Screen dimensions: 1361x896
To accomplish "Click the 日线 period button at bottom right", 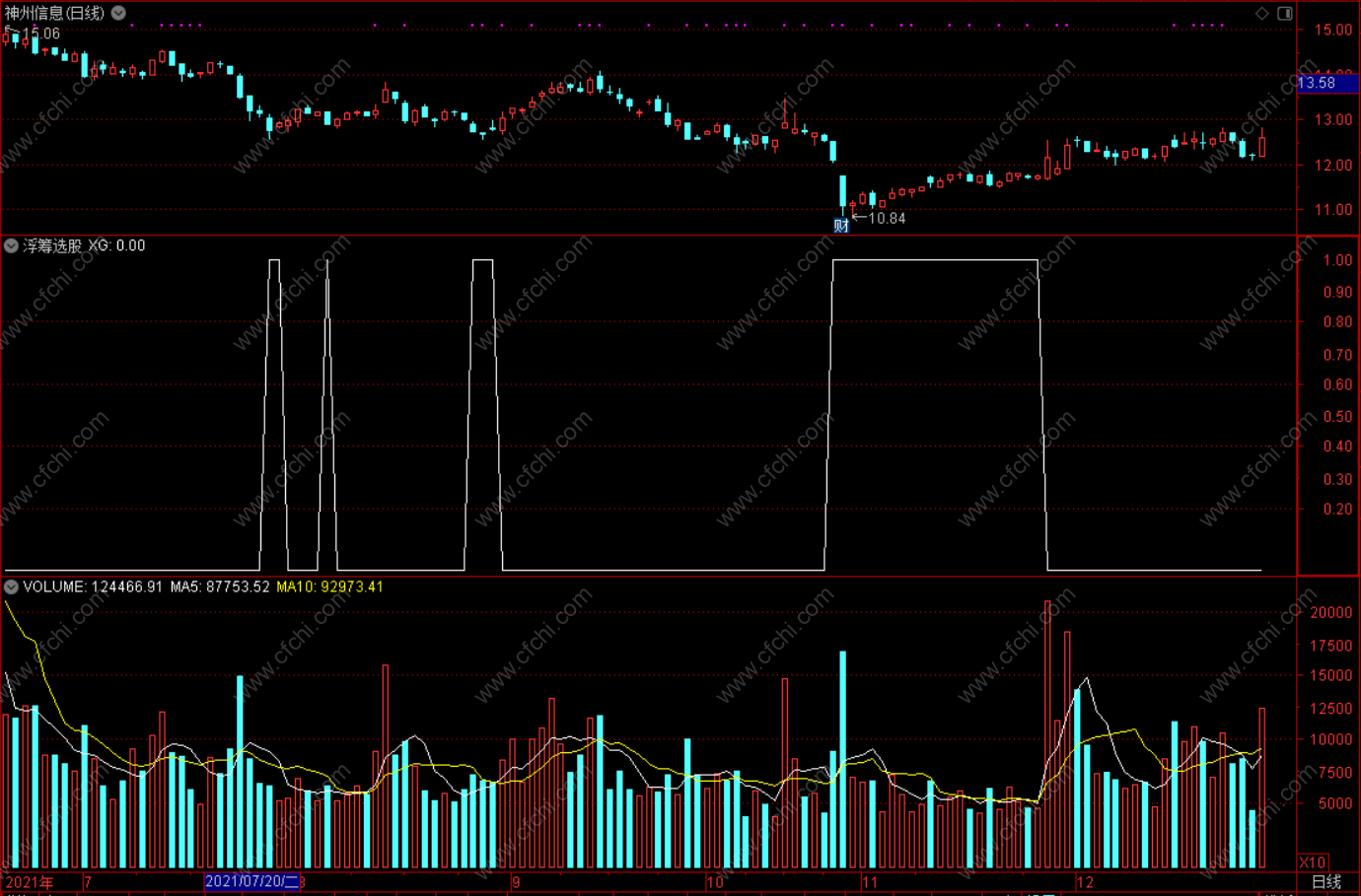I will (1326, 881).
